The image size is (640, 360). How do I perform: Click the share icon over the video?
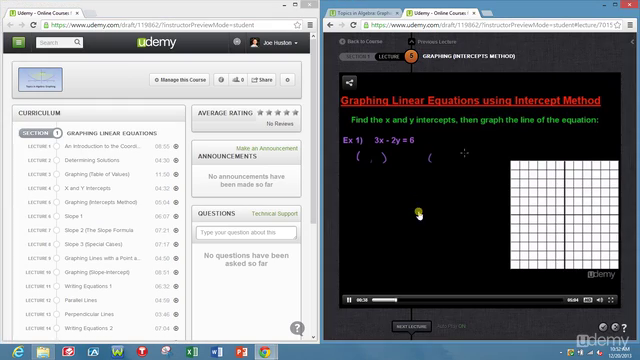click(x=349, y=83)
